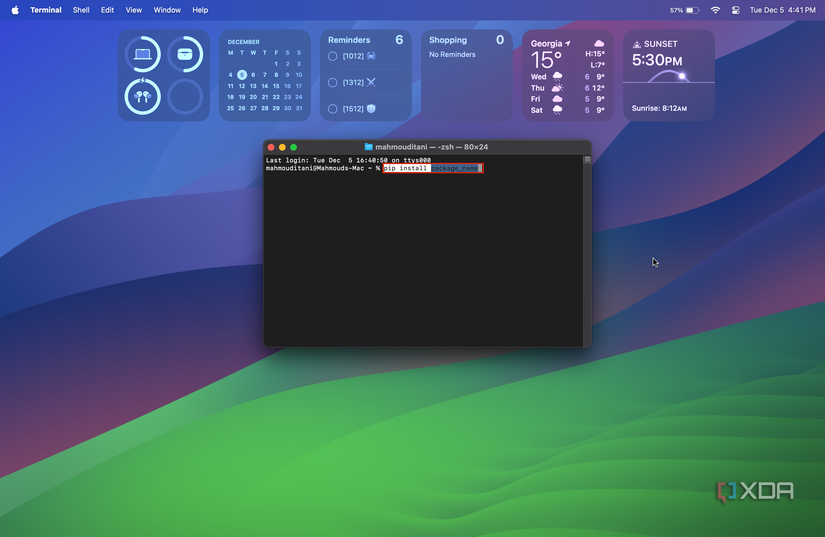Click the location arrow beside Georgia
Screen dimensions: 825x537
568,44
